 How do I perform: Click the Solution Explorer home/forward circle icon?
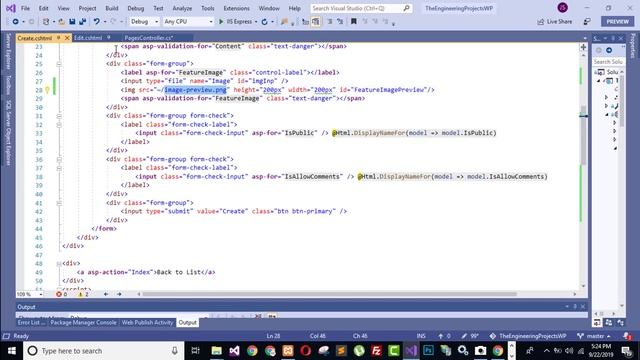point(609,50)
